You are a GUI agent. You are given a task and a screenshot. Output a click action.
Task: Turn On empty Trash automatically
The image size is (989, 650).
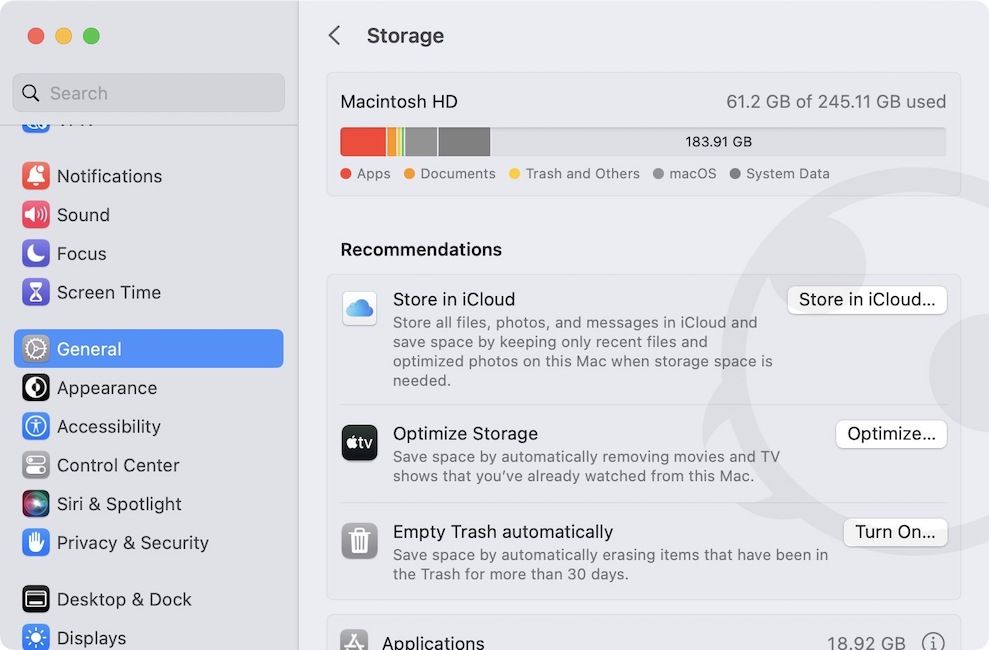(x=894, y=532)
